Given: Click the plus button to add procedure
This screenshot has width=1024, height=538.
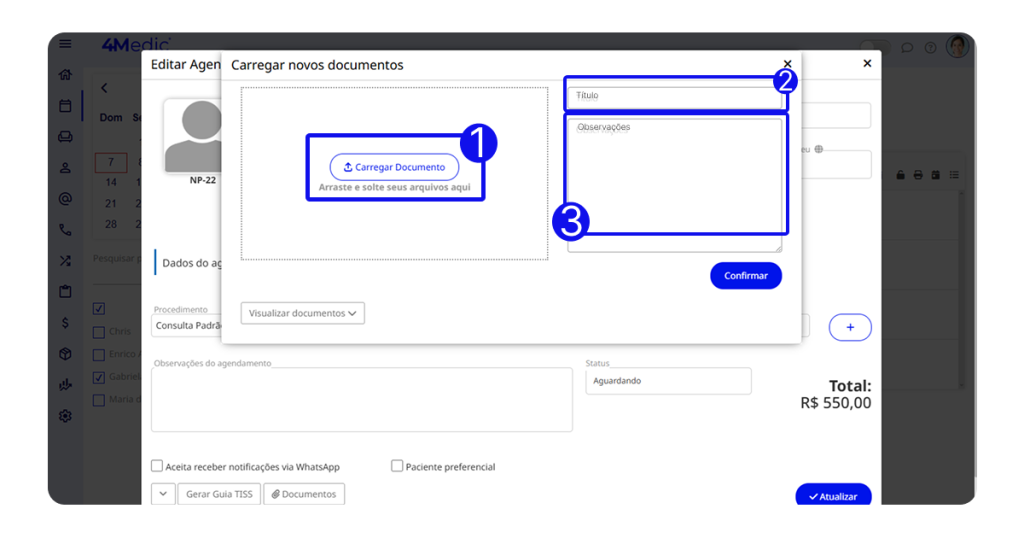Looking at the screenshot, I should pyautogui.click(x=850, y=327).
